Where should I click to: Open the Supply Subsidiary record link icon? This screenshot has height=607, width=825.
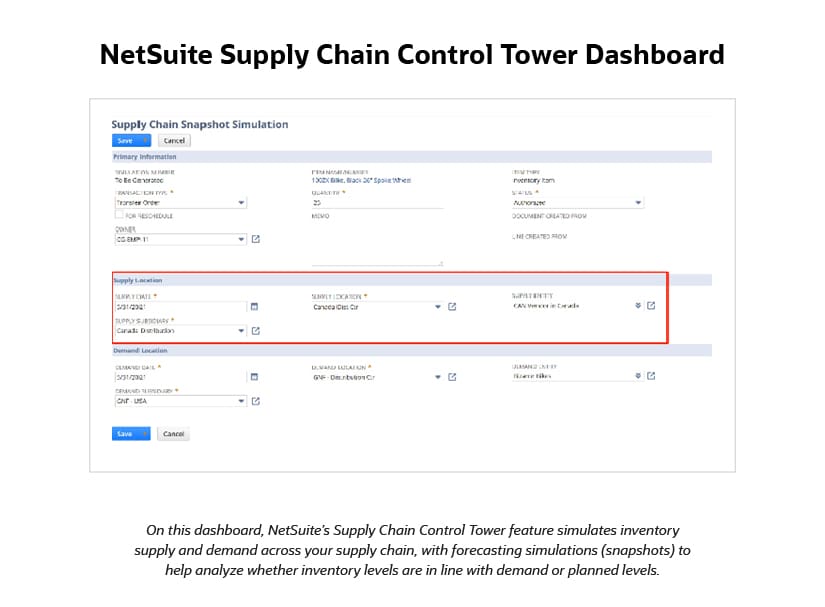[255, 330]
